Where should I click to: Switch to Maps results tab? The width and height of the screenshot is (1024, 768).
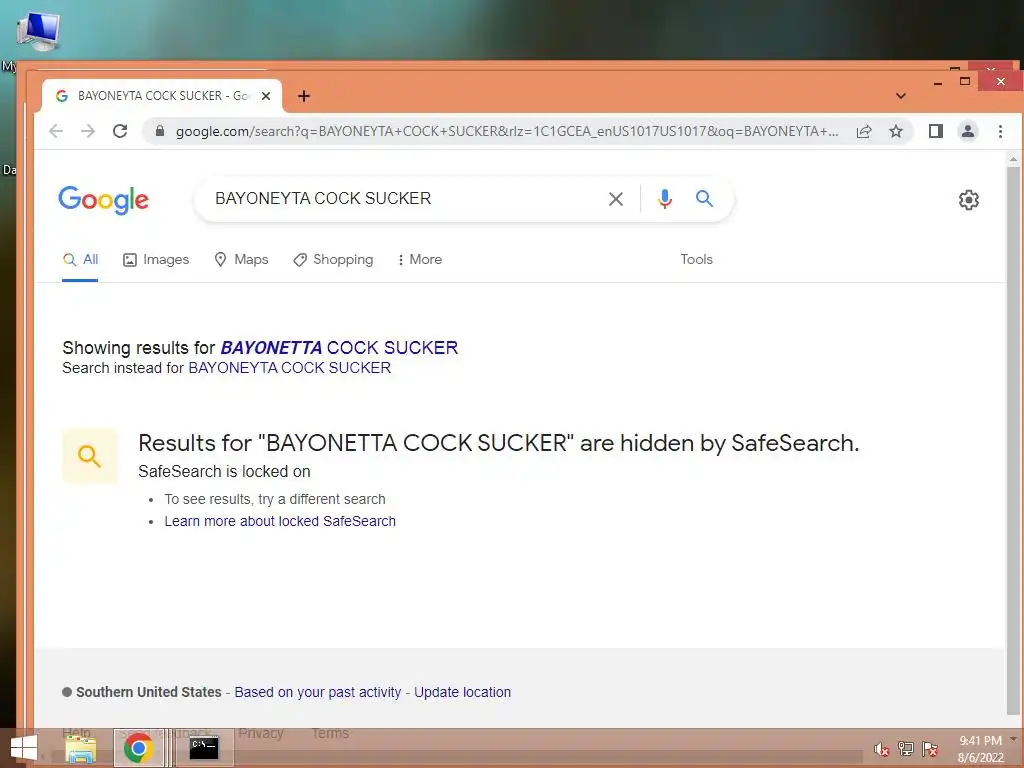[241, 260]
